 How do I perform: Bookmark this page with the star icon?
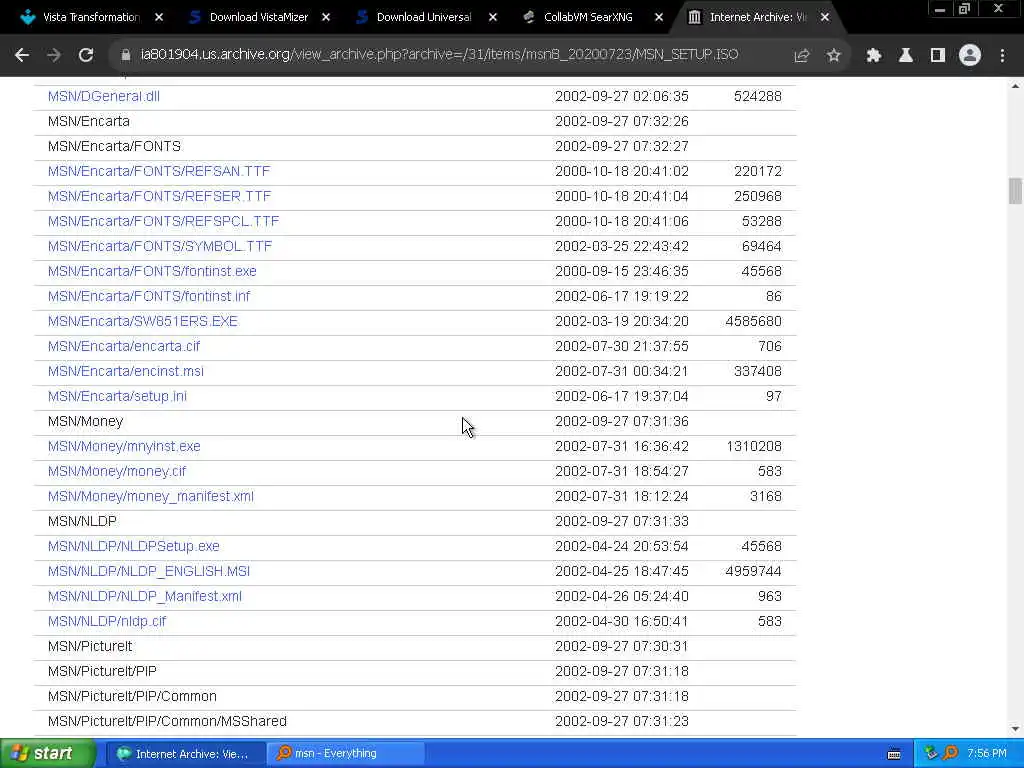coord(833,56)
